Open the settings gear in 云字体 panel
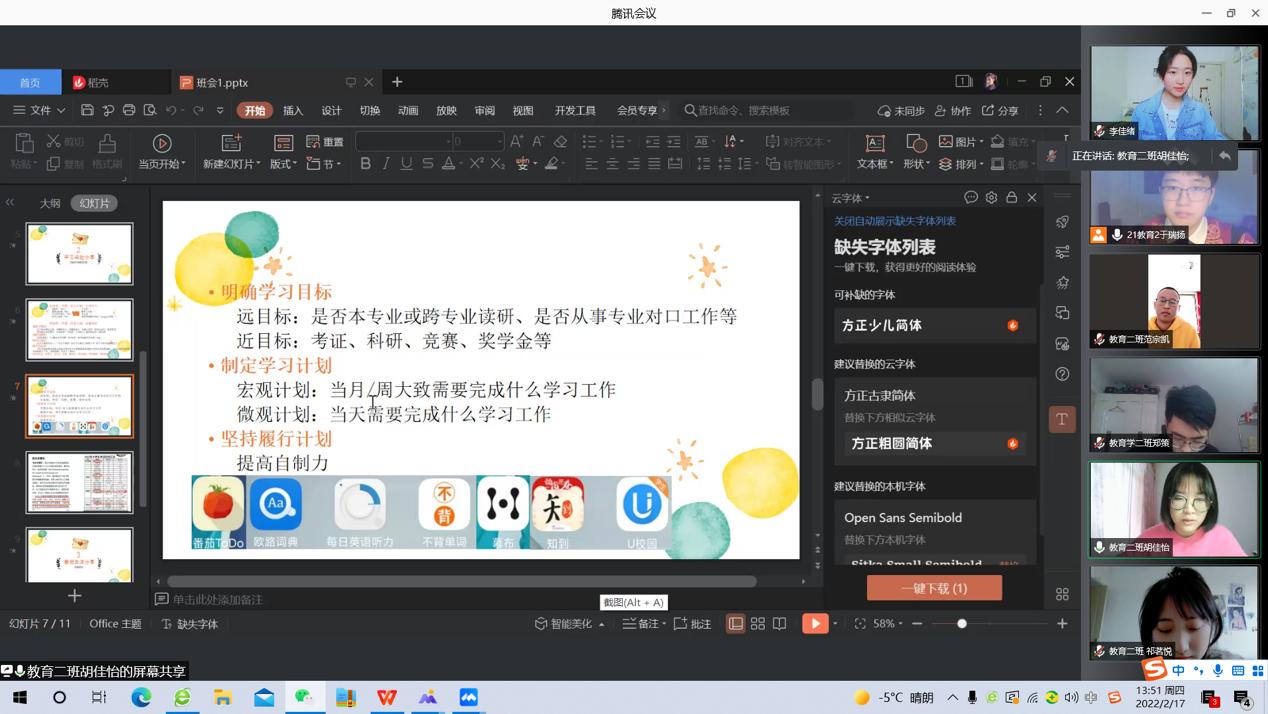Viewport: 1268px width, 714px height. [x=991, y=198]
